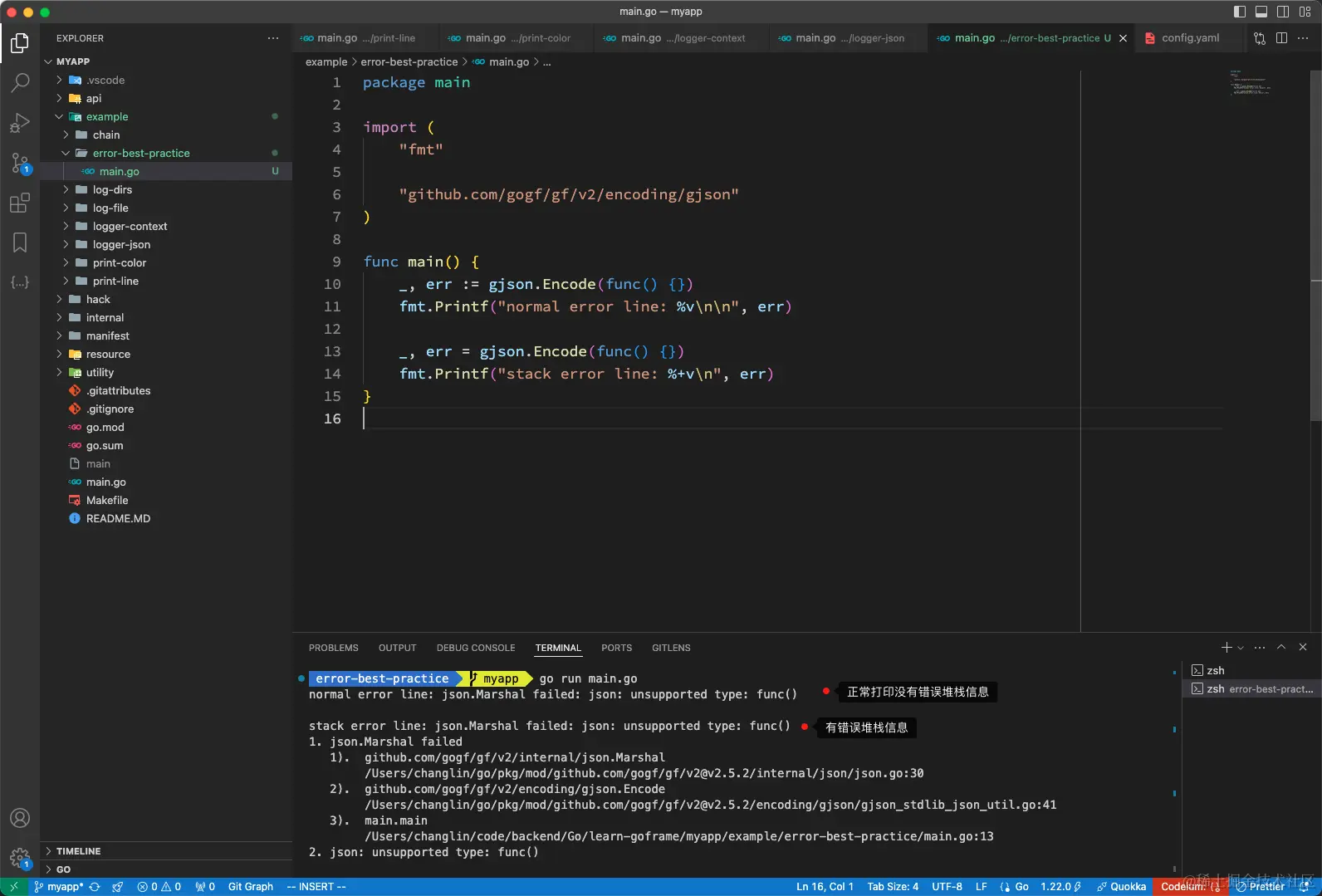Show errors and warnings count
Viewport: 1322px width, 896px height.
click(x=159, y=887)
